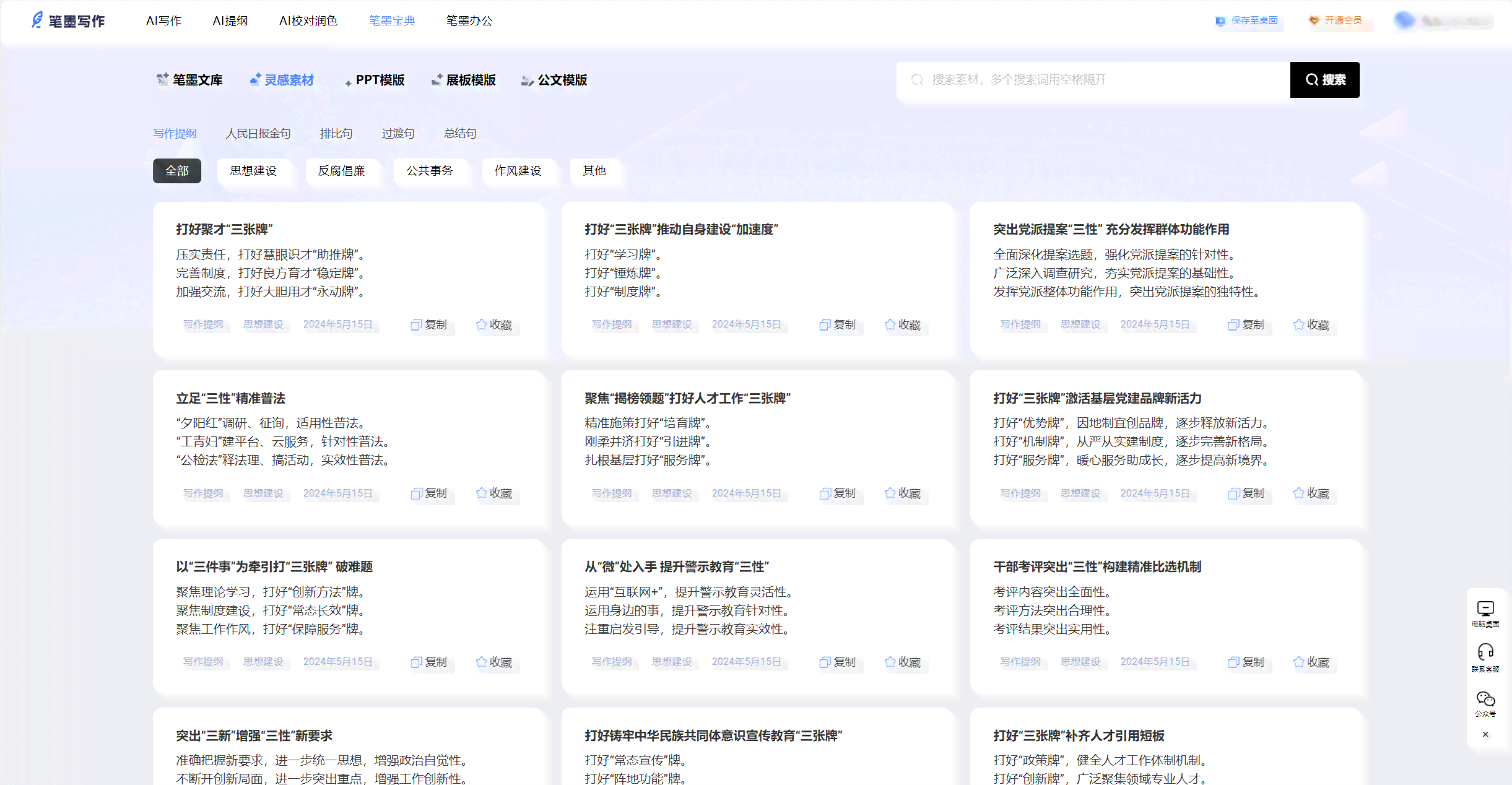Open the AI写作 menu
This screenshot has width=1512, height=785.
[x=163, y=20]
